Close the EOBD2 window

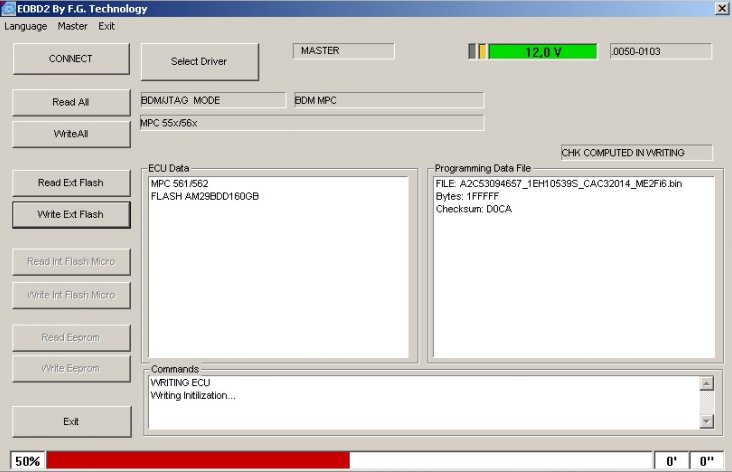click(722, 8)
